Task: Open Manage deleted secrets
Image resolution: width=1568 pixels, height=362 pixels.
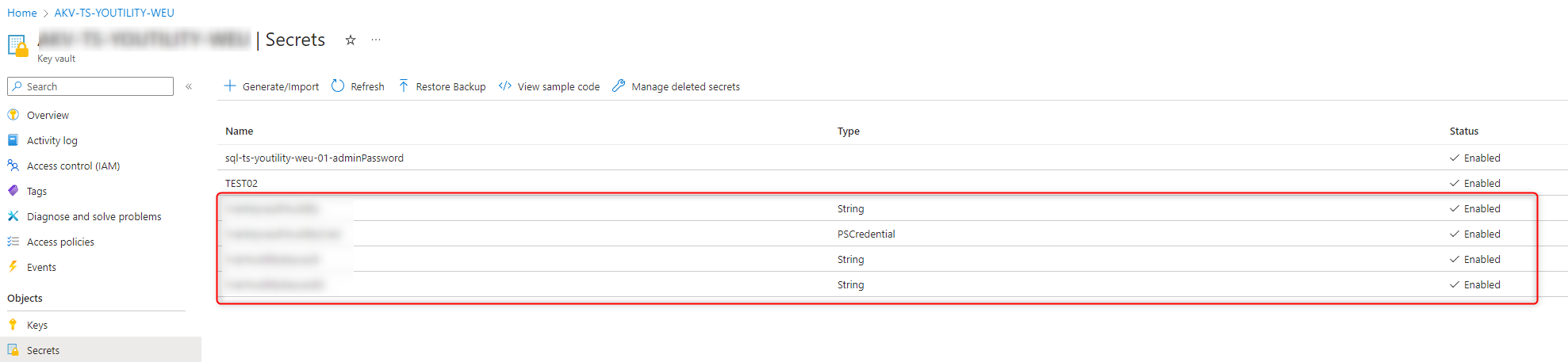Action: point(685,87)
